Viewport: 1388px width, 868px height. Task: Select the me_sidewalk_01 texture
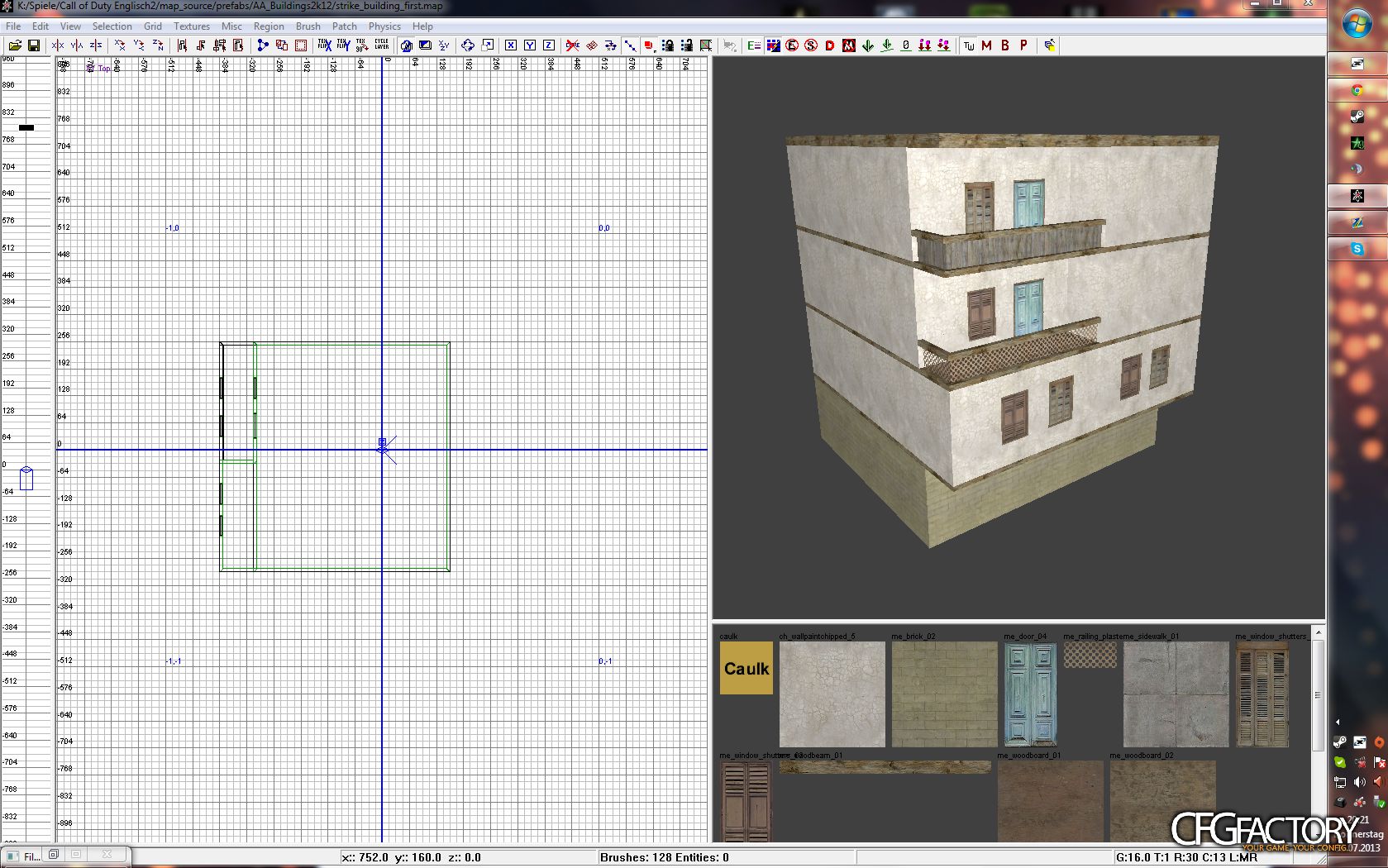tap(1176, 694)
